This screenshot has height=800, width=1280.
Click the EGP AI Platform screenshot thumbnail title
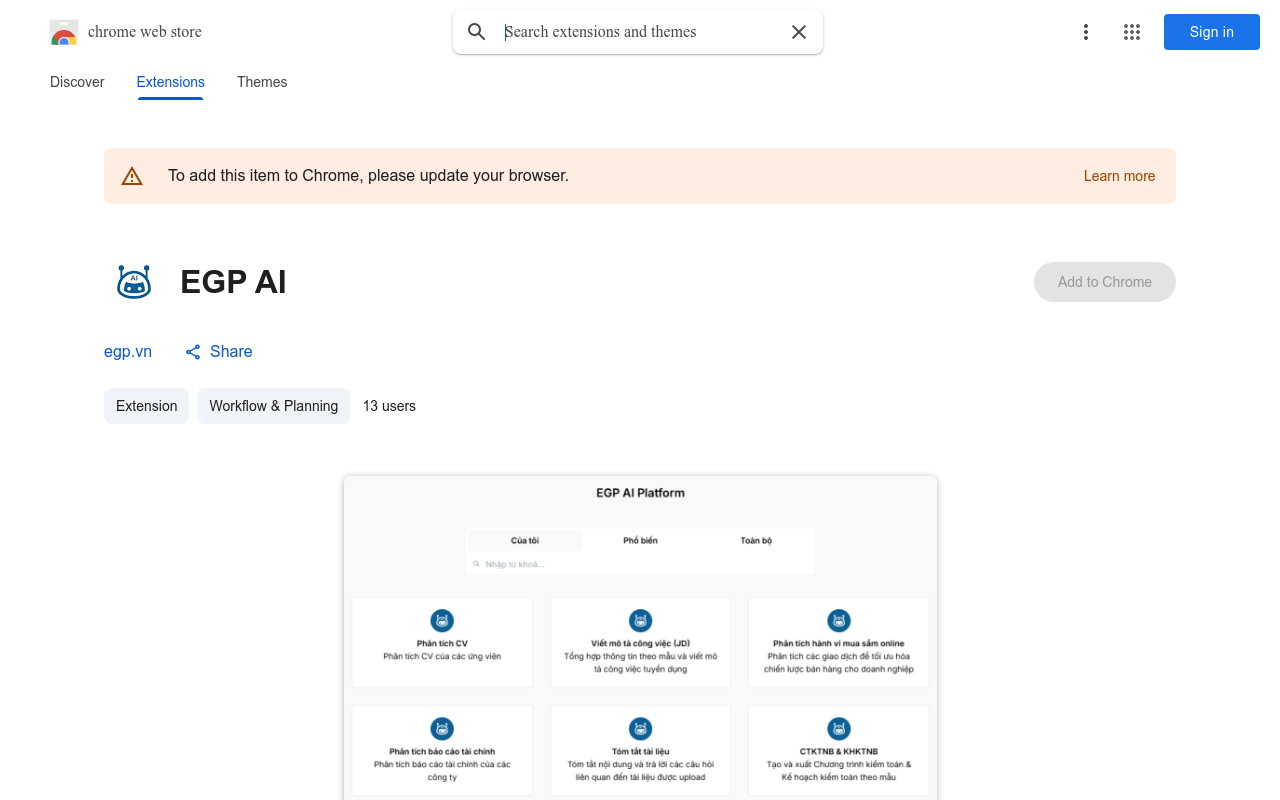coord(640,493)
